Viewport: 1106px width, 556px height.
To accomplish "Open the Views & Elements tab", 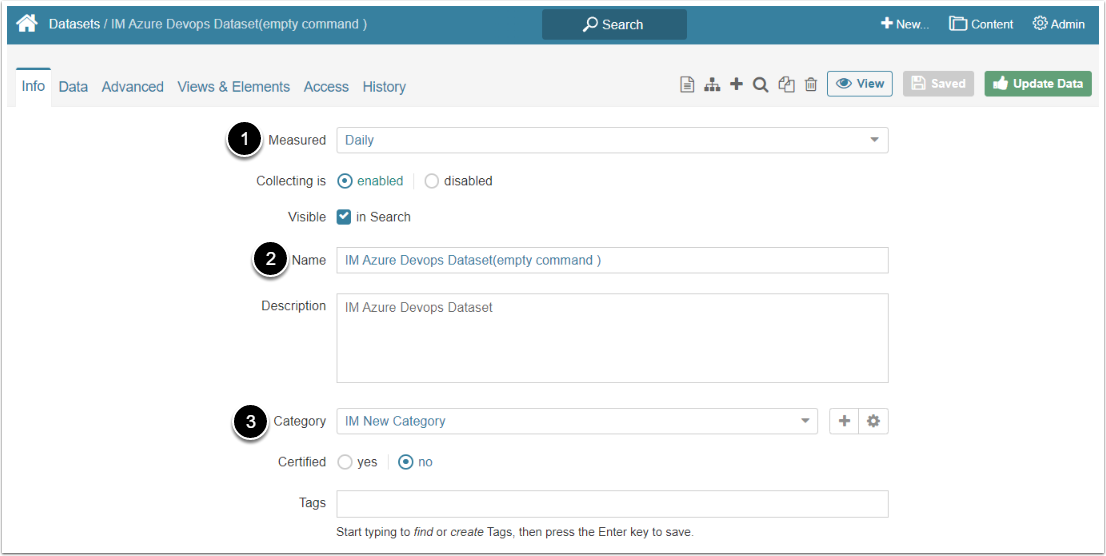I will pos(233,87).
